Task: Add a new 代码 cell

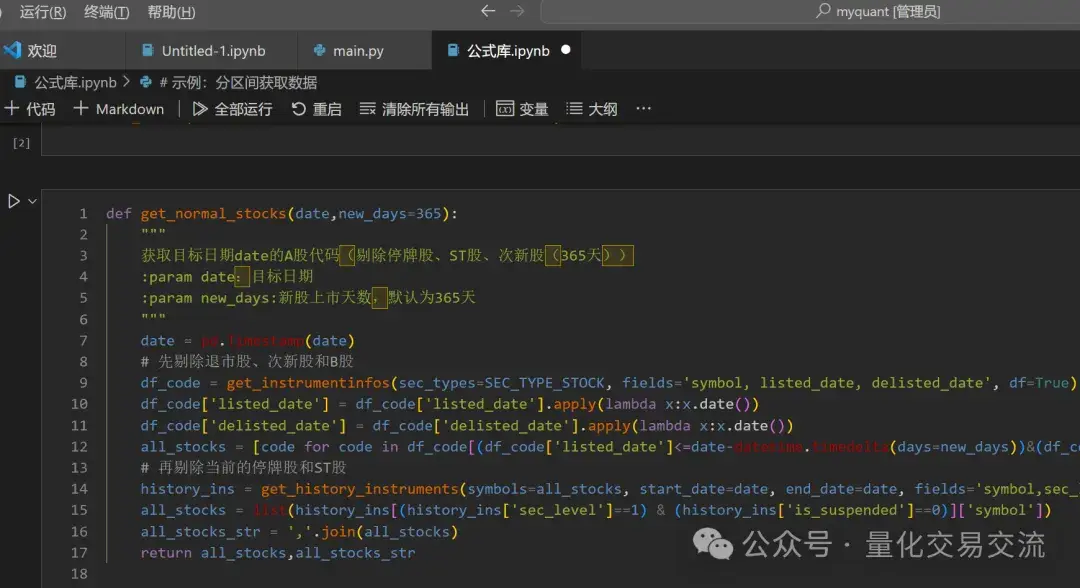Action: coord(30,109)
